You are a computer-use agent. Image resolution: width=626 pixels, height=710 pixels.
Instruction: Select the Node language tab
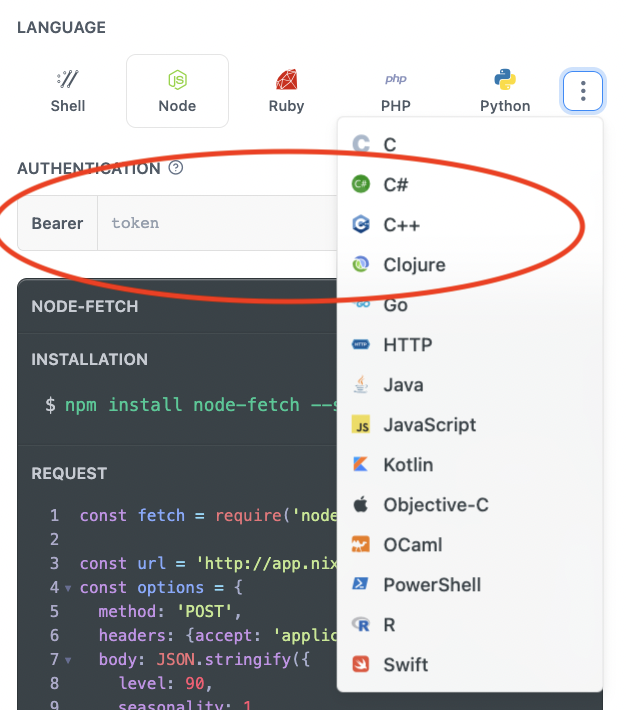177,91
